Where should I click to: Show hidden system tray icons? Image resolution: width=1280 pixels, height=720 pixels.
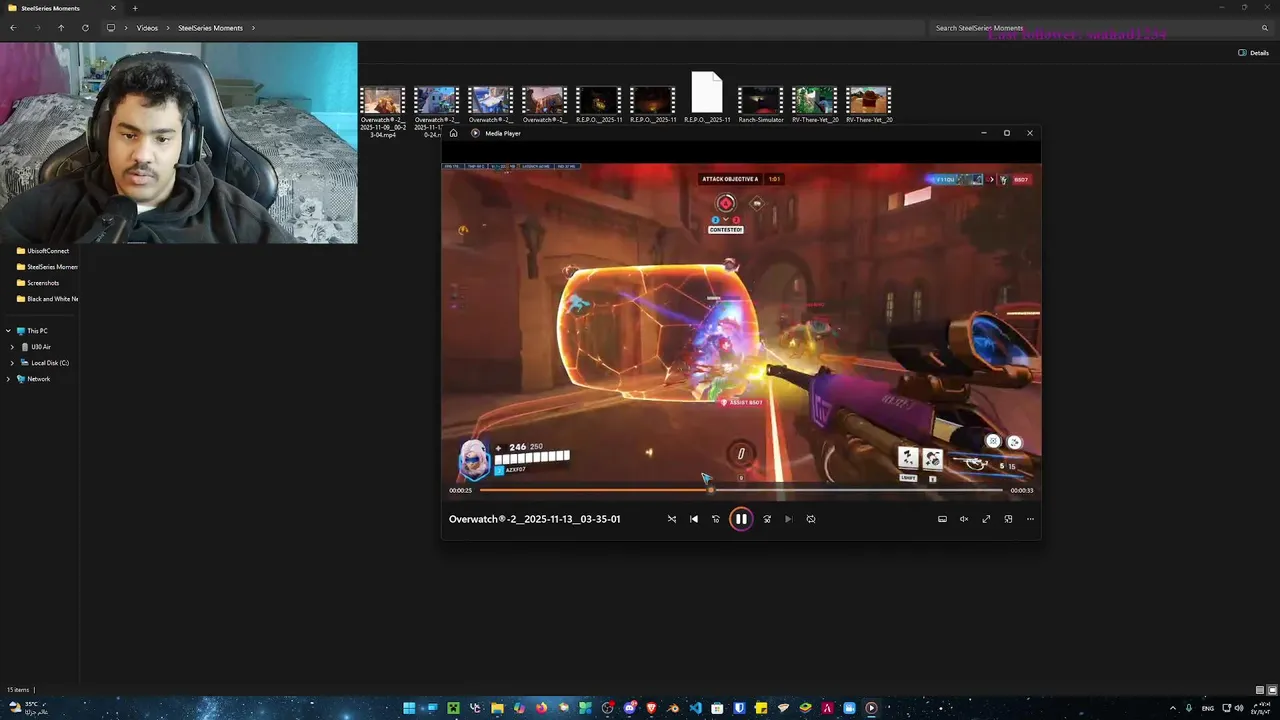tap(1173, 708)
